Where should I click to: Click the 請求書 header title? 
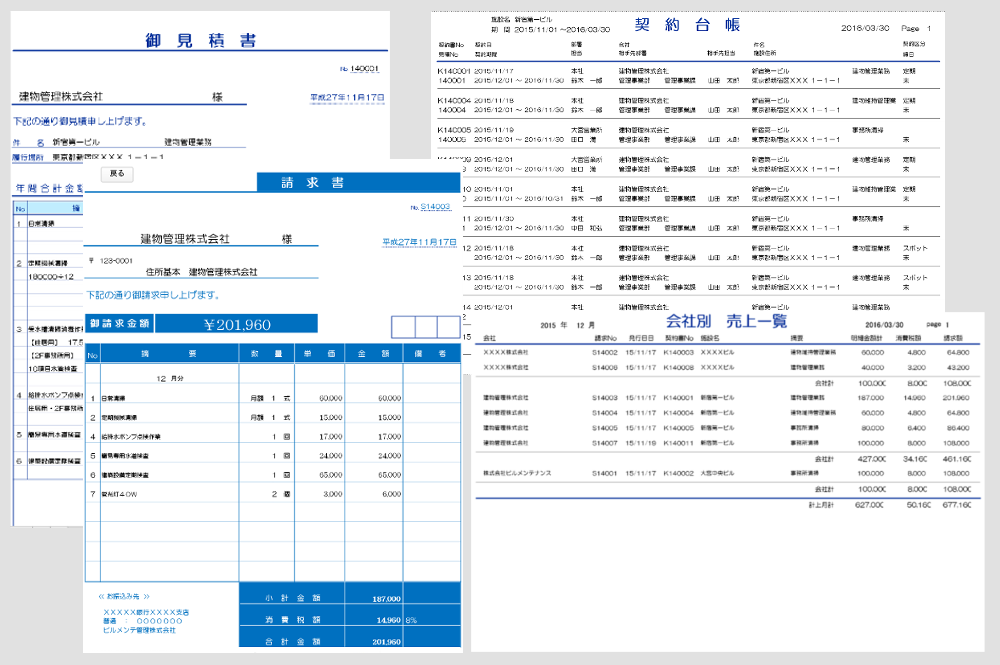click(x=312, y=183)
